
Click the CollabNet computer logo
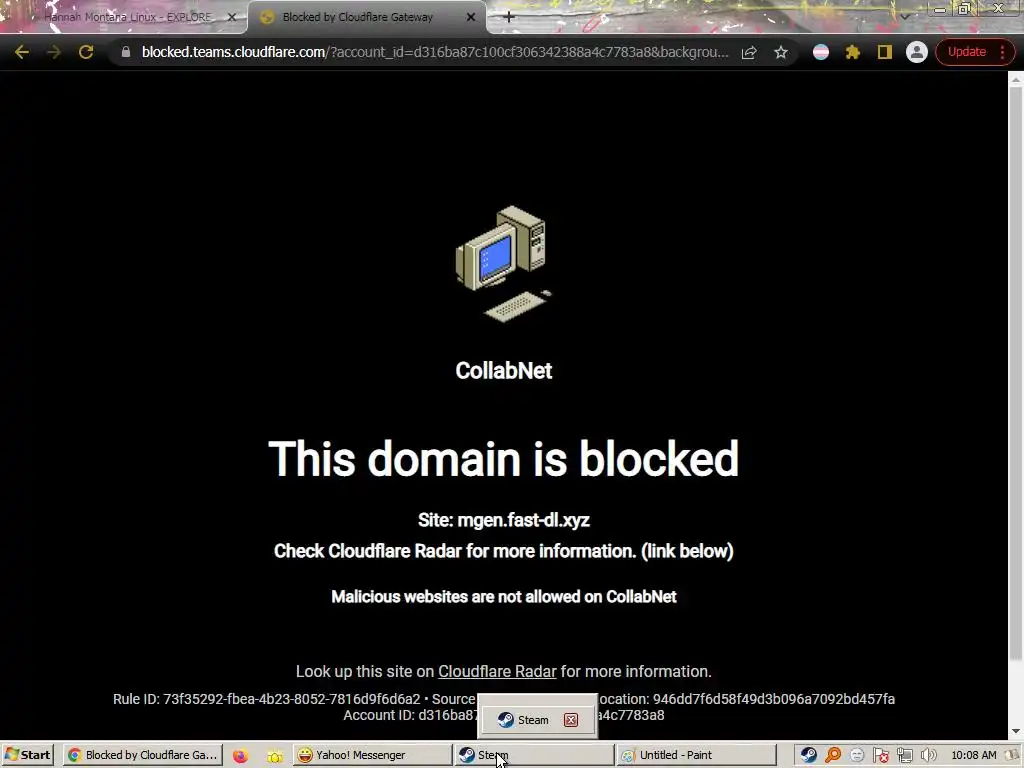[504, 264]
